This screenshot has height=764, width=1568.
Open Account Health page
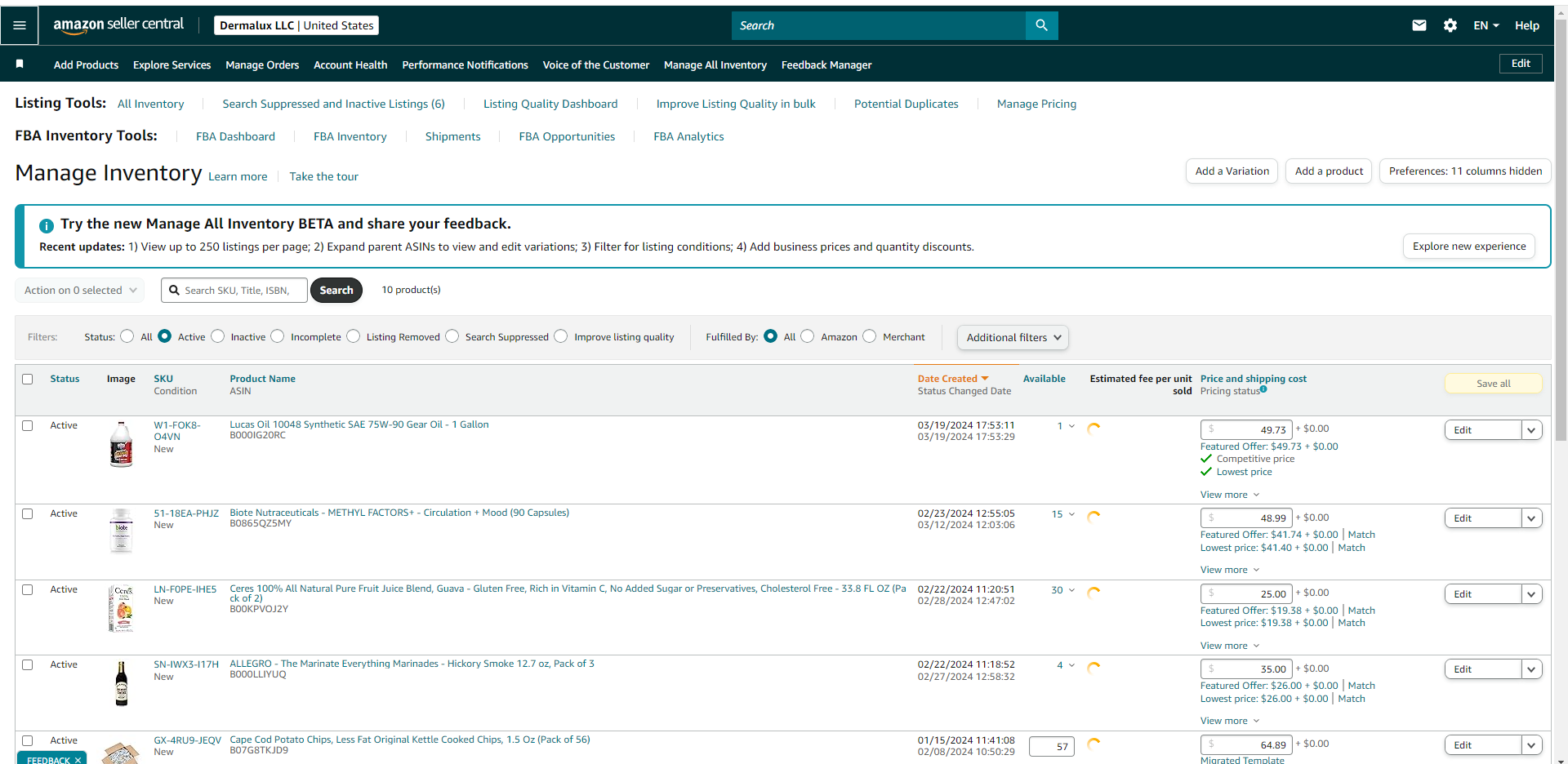(x=350, y=64)
